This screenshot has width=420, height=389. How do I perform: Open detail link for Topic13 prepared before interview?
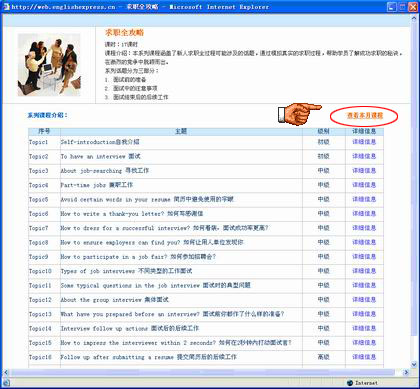pyautogui.click(x=364, y=314)
